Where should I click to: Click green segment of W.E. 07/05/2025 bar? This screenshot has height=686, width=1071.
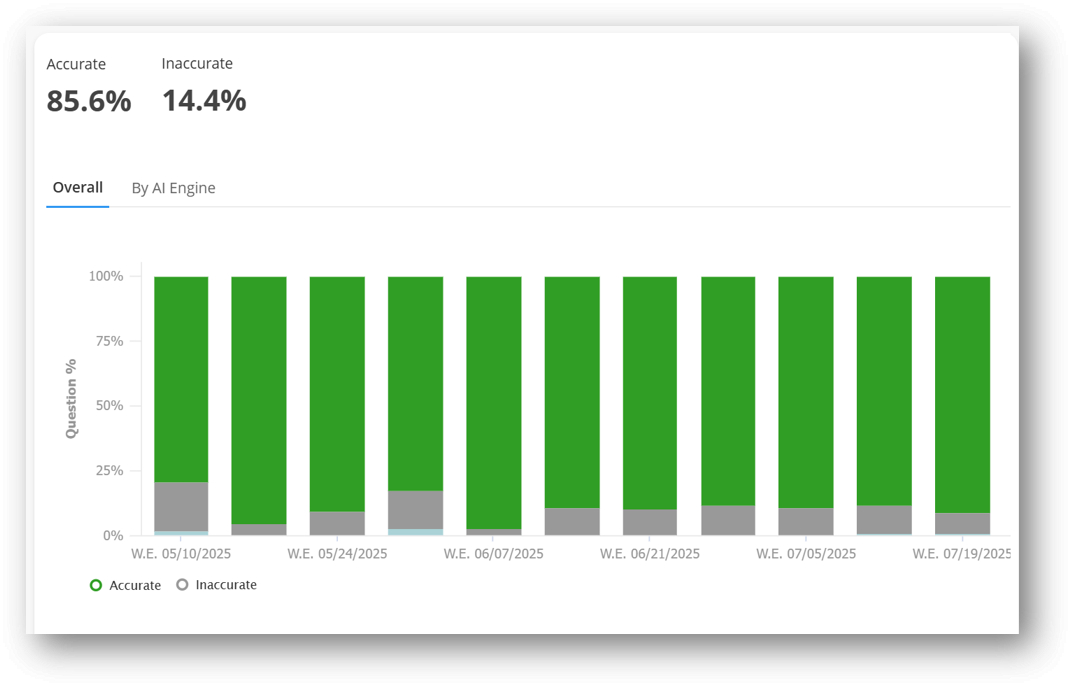click(806, 392)
